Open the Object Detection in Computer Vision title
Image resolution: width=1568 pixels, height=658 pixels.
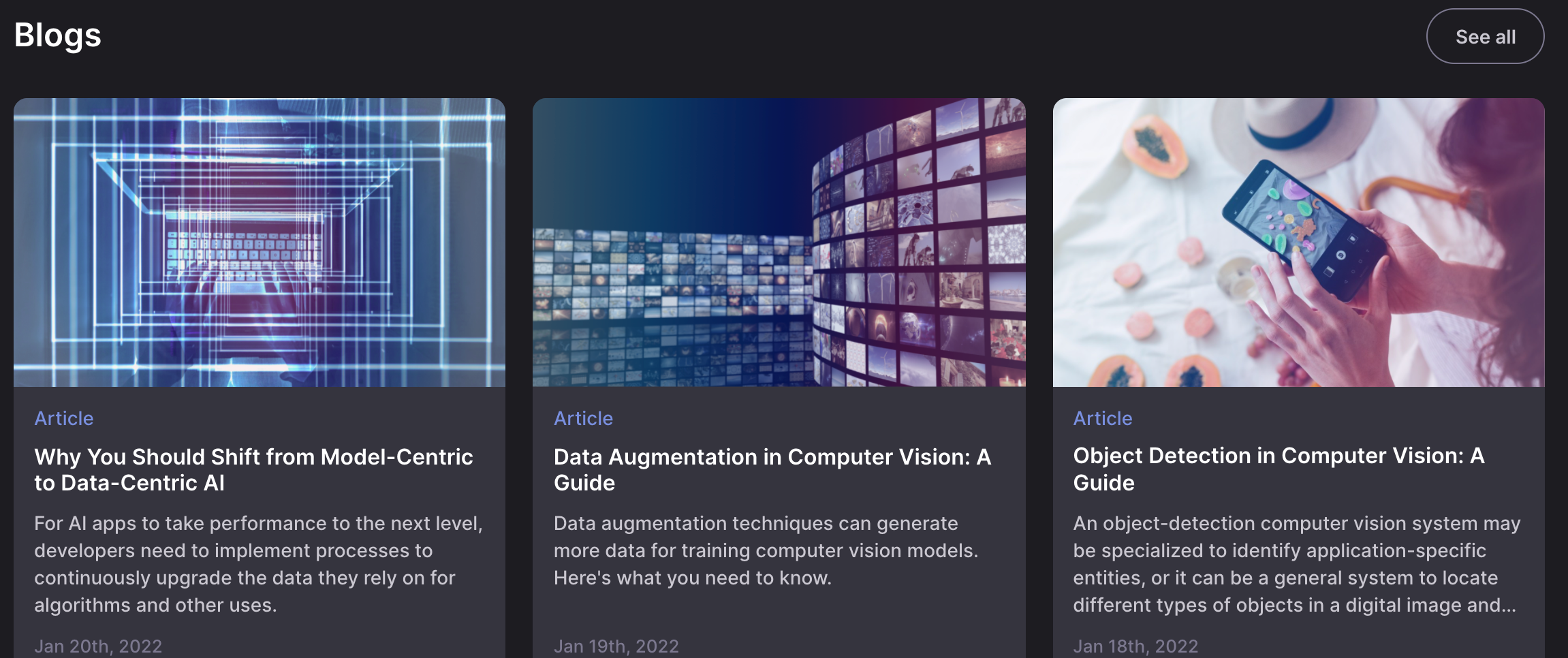[x=1279, y=469]
